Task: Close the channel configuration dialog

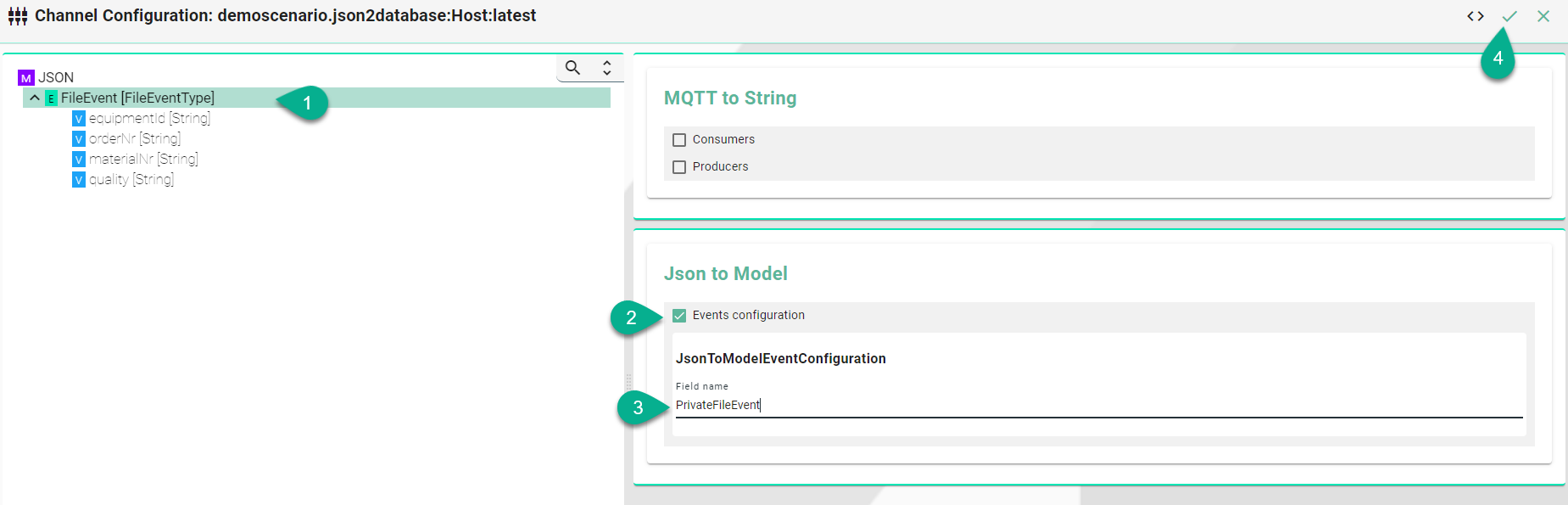Action: [1543, 16]
